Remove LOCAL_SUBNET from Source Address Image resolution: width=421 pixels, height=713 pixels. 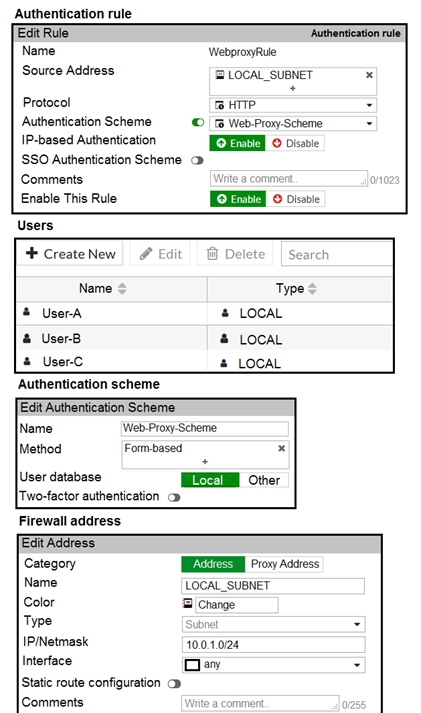pos(369,75)
